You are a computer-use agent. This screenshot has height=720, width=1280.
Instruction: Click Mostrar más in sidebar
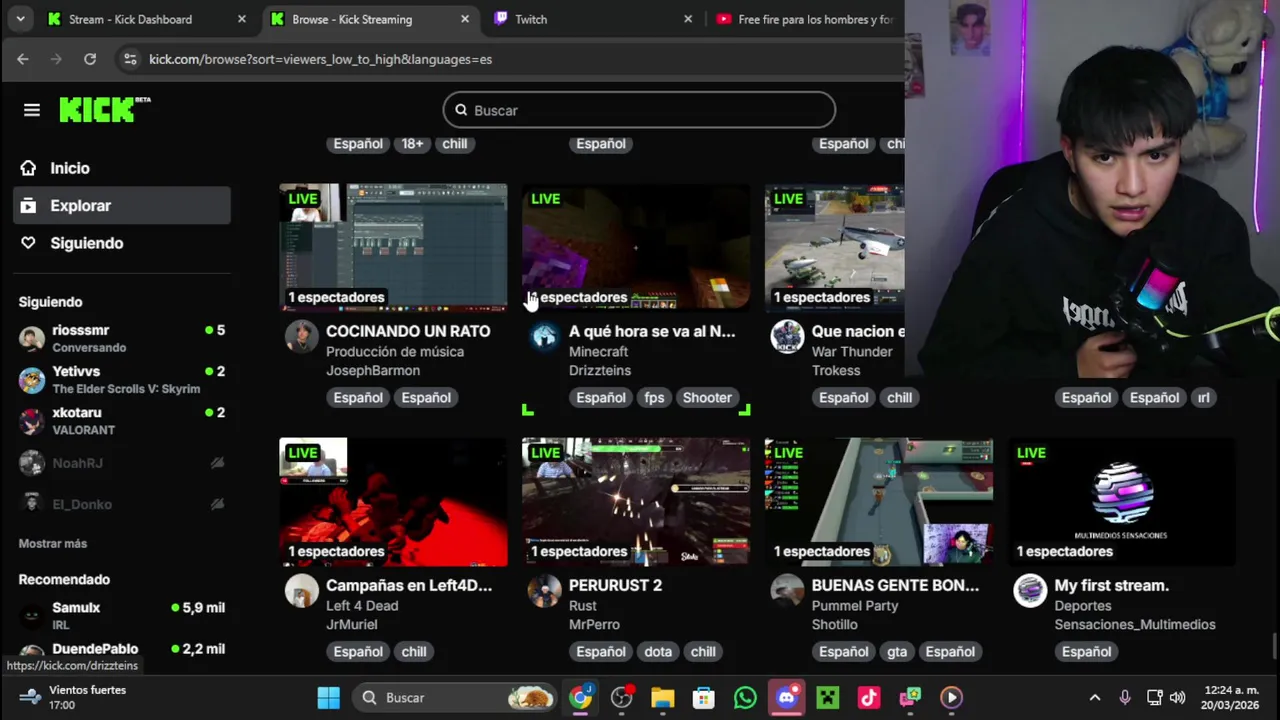click(x=53, y=543)
